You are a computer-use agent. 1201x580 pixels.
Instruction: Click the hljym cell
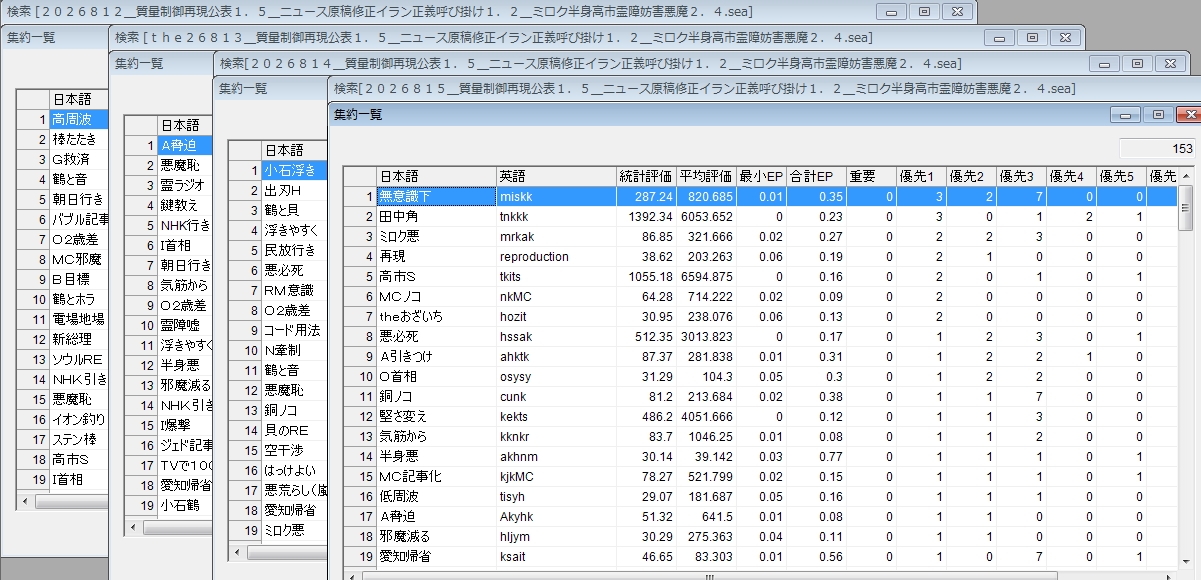pyautogui.click(x=555, y=537)
